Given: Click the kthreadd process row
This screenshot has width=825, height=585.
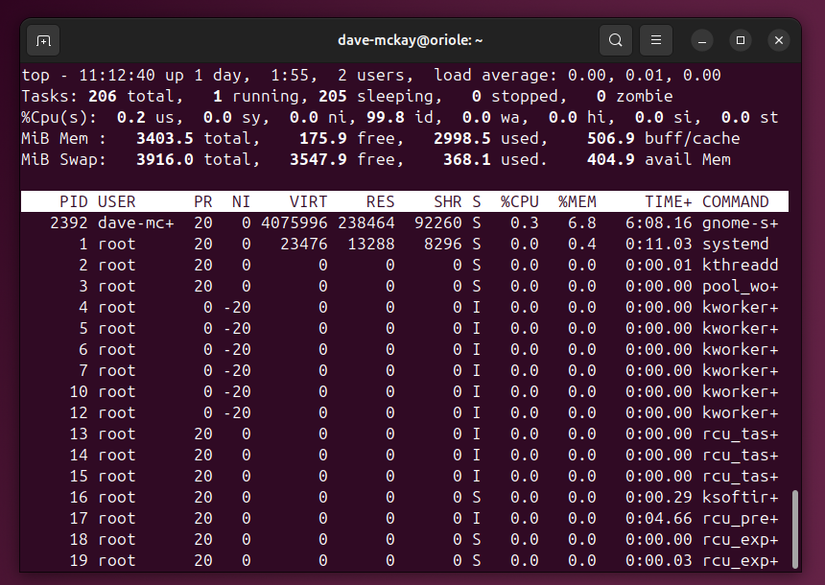Looking at the screenshot, I should click(400, 264).
